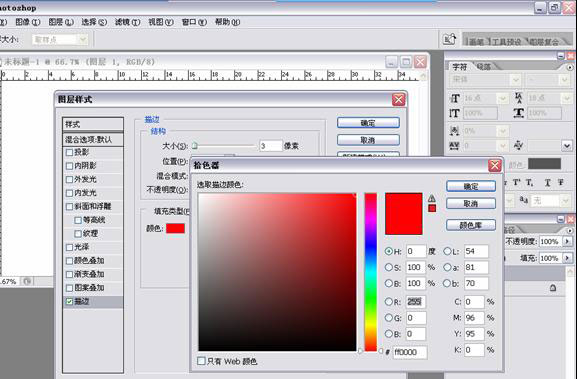
Task: Check the 只有 Web 颜色 checkbox
Action: (201, 361)
